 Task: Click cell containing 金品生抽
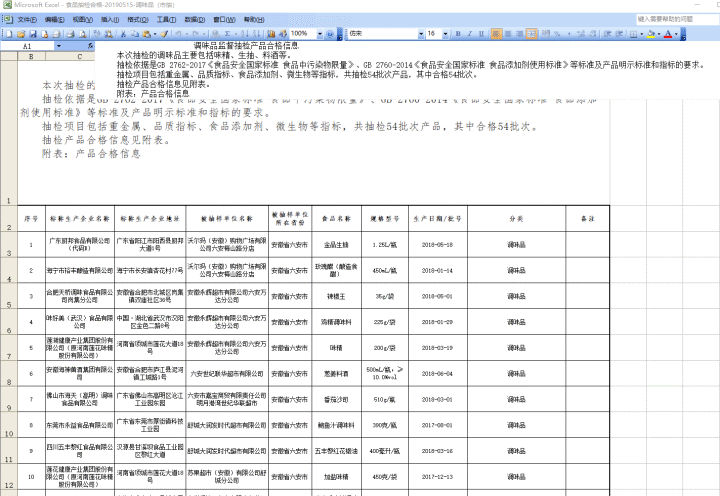pos(336,245)
